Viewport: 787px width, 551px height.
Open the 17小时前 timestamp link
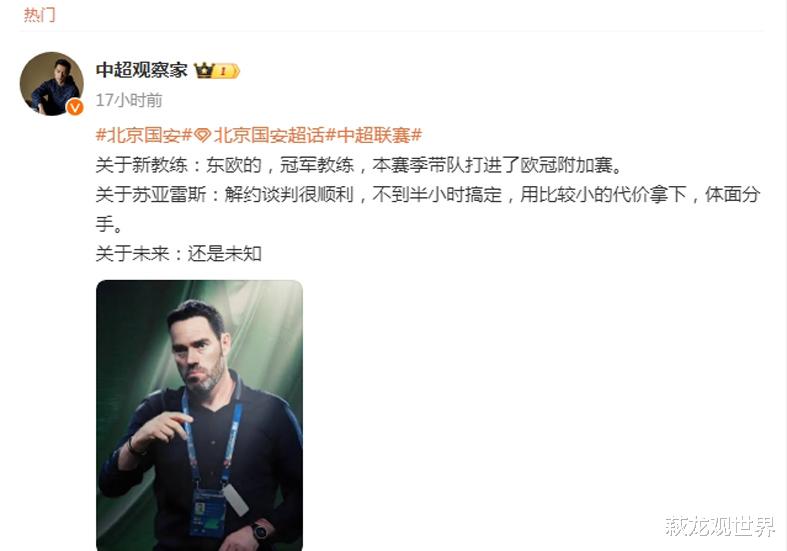[129, 100]
